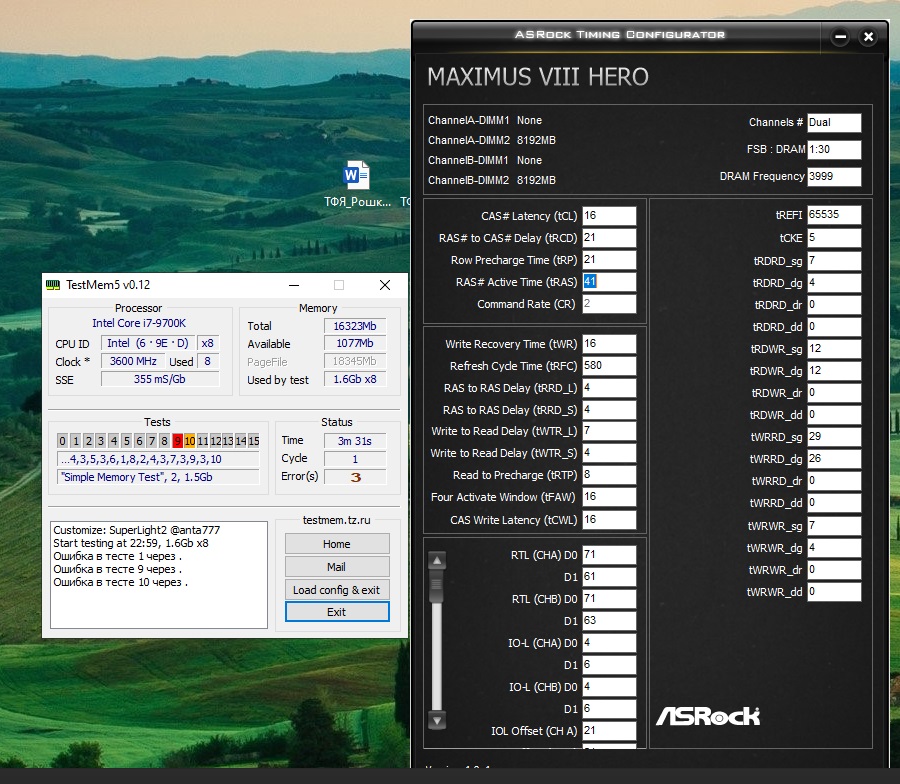This screenshot has width=900, height=784.
Task: Click the Exit button in TestMem5
Action: [x=337, y=612]
